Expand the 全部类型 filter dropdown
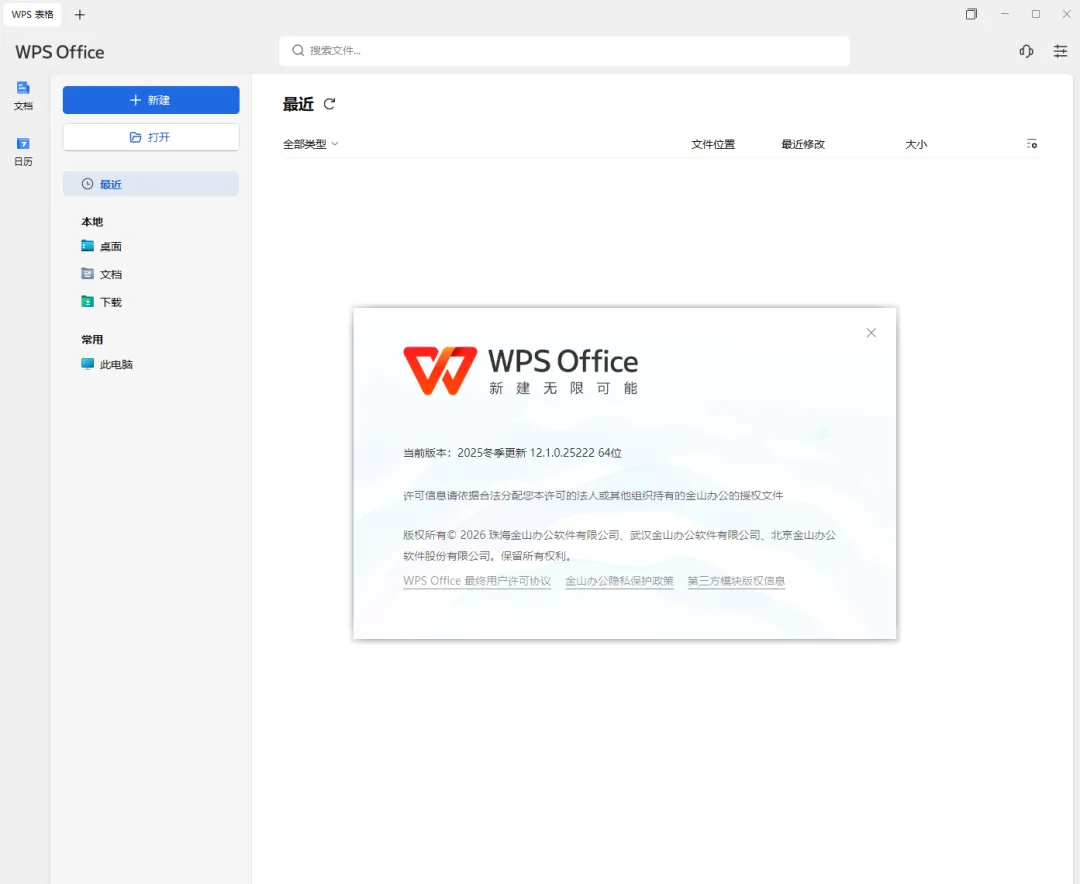Viewport: 1080px width, 884px height. (x=311, y=144)
